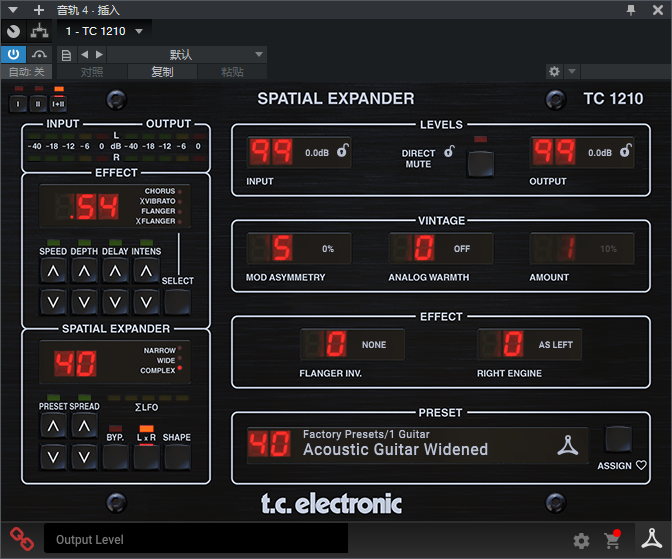Open the preset file menu icon
The height and width of the screenshot is (559, 672).
click(x=66, y=55)
